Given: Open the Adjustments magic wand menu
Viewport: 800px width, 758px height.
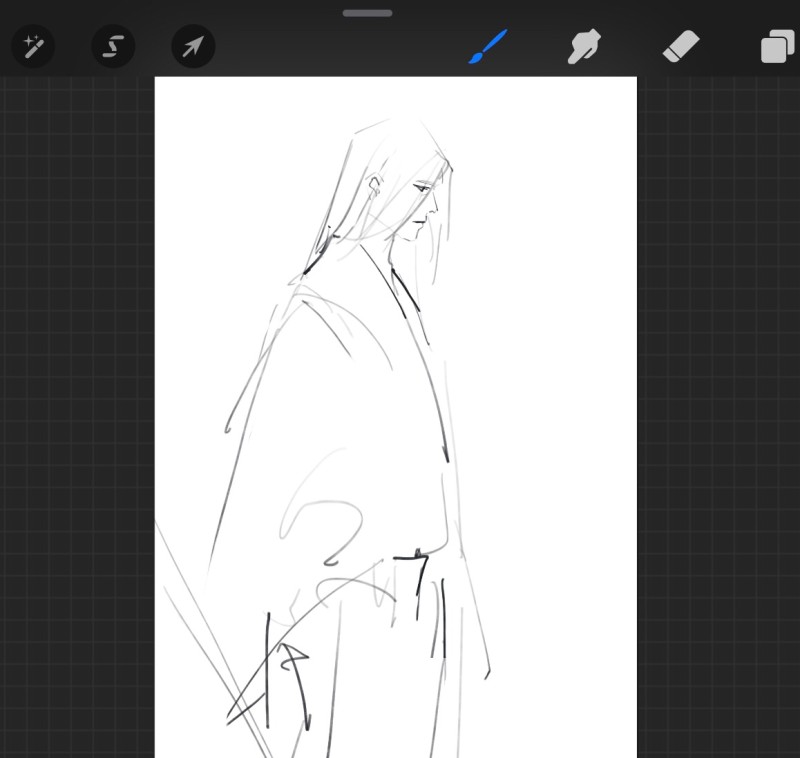Looking at the screenshot, I should [33, 46].
